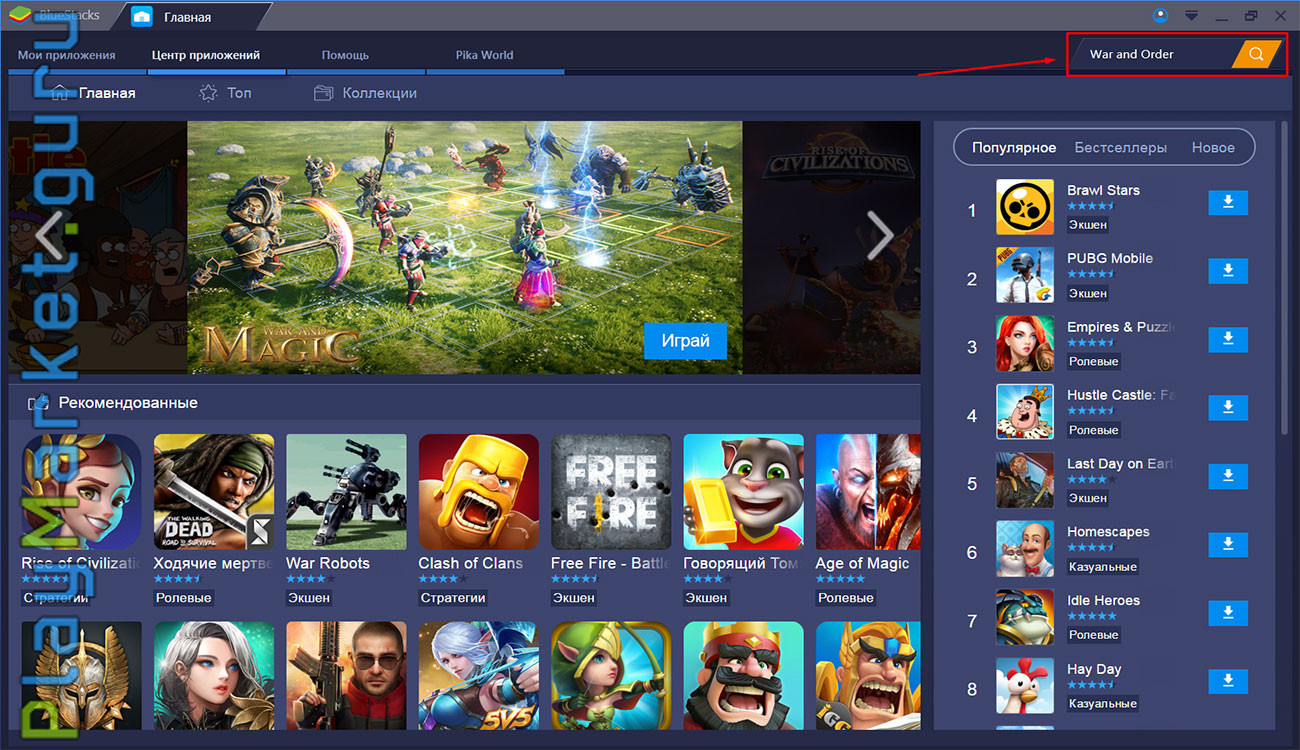Click the Last Day on Earth name
Viewport: 1300px width, 750px height.
pyautogui.click(x=1120, y=463)
